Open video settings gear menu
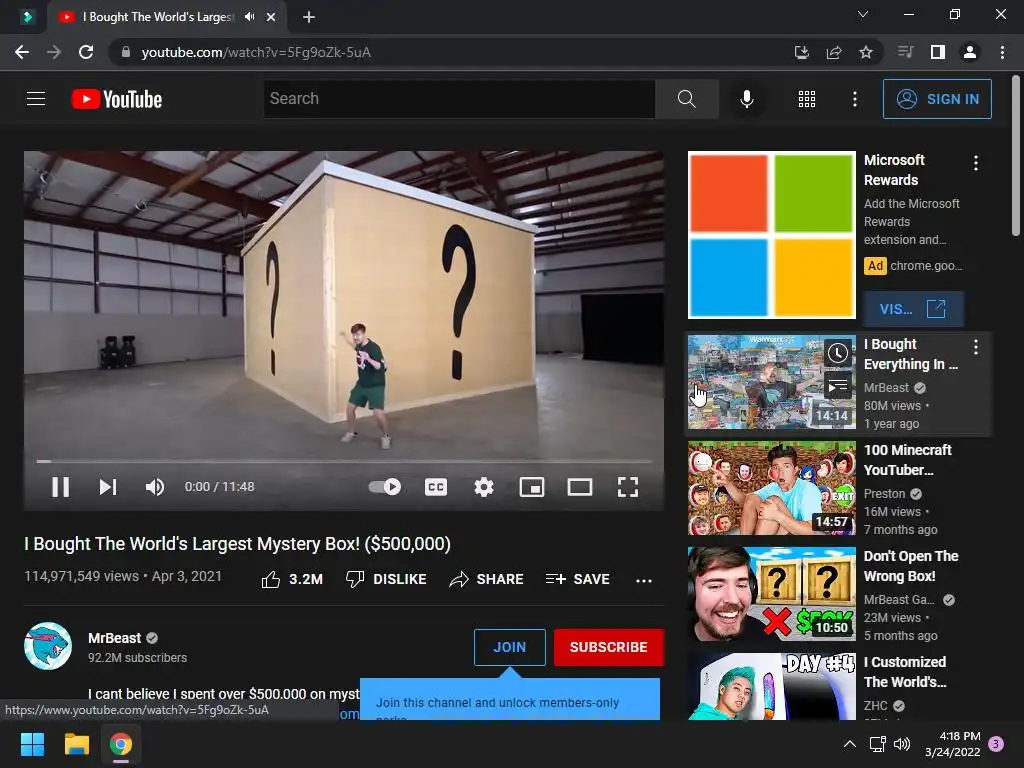The image size is (1024, 768). [483, 487]
